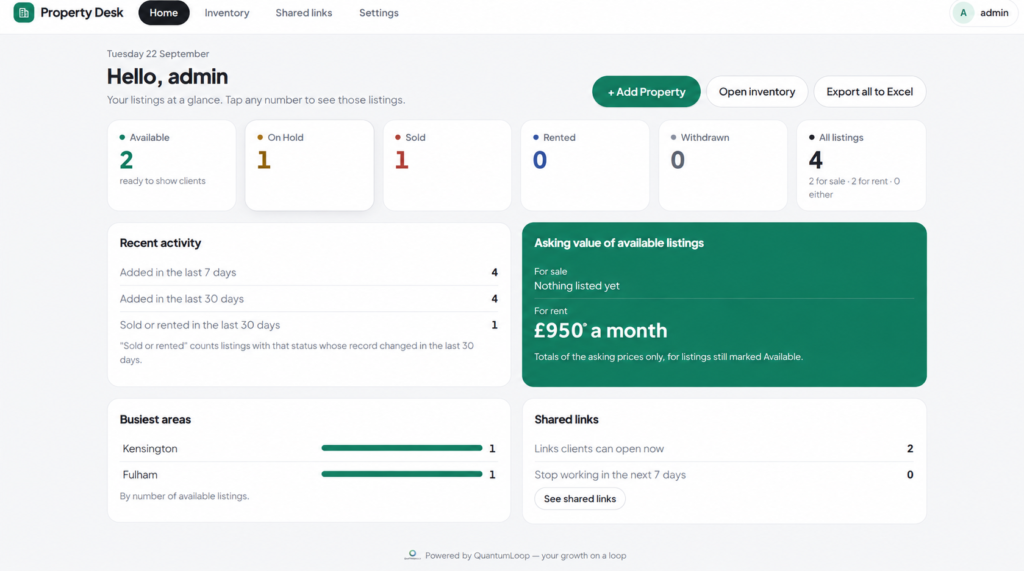Click the Property Desk logo icon
The image size is (1024, 571).
click(x=24, y=12)
